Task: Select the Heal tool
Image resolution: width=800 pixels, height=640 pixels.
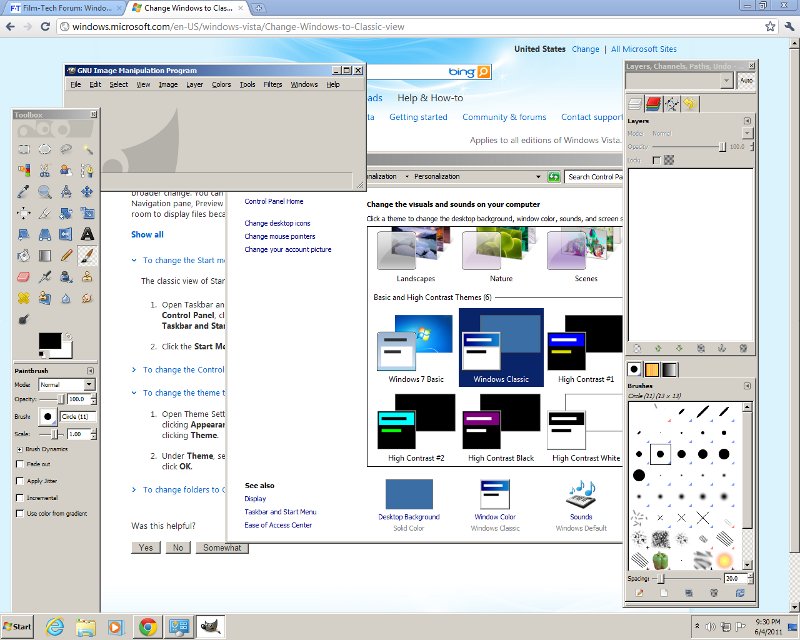Action: point(24,298)
